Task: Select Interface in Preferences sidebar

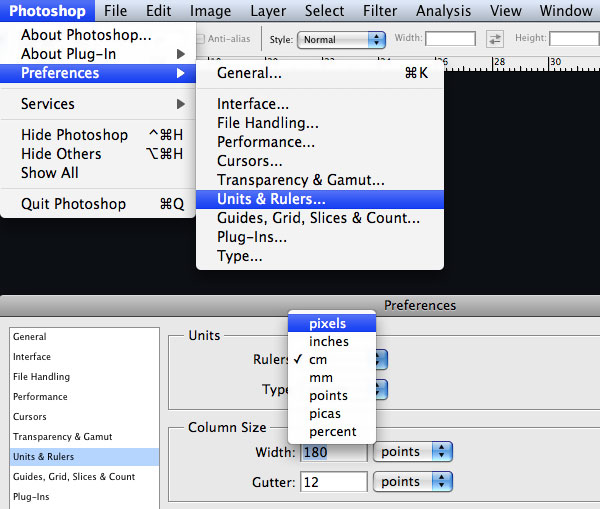Action: click(84, 357)
